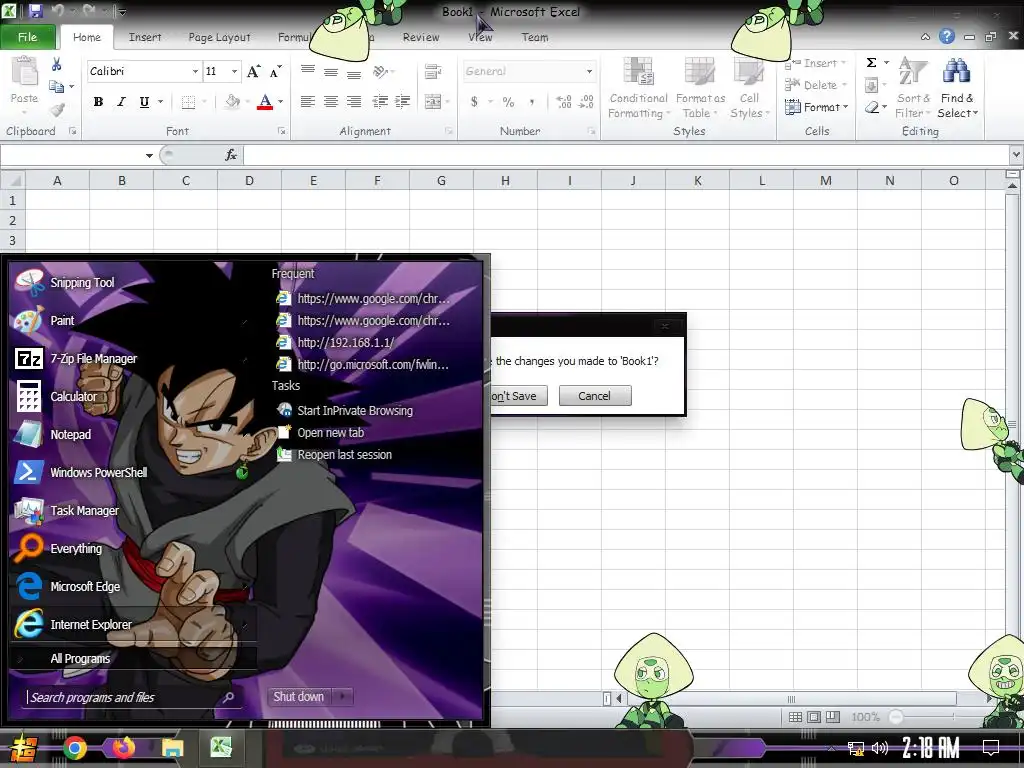The height and width of the screenshot is (768, 1024).
Task: Open the font size dropdown
Action: (x=234, y=71)
